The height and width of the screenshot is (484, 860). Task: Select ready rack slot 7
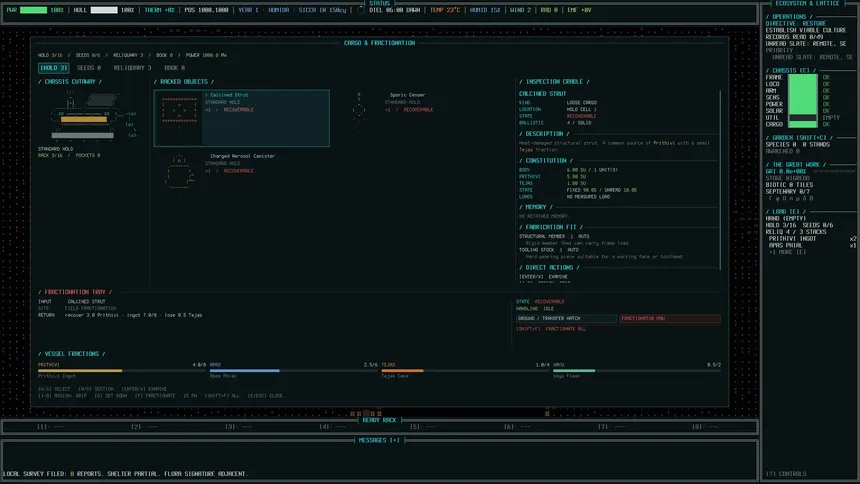pos(612,426)
